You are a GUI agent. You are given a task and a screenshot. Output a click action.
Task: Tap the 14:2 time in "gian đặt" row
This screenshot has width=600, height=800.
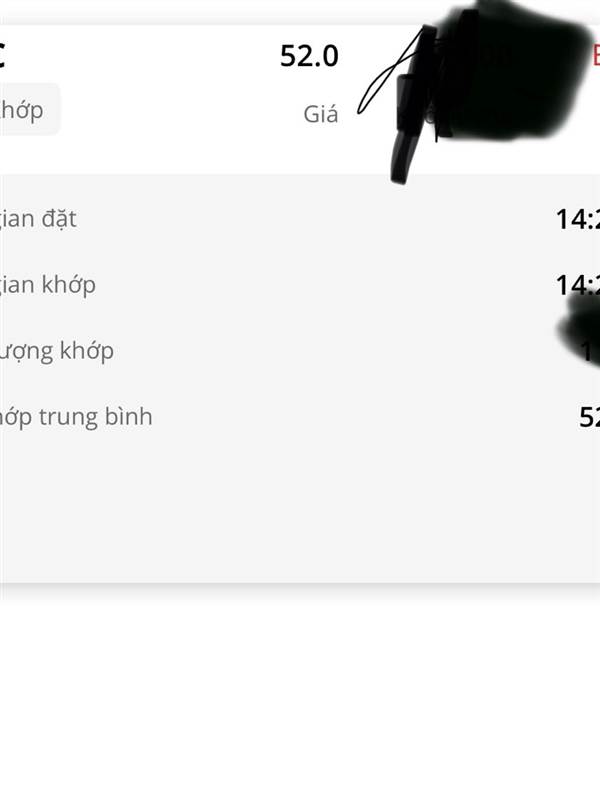point(578,219)
